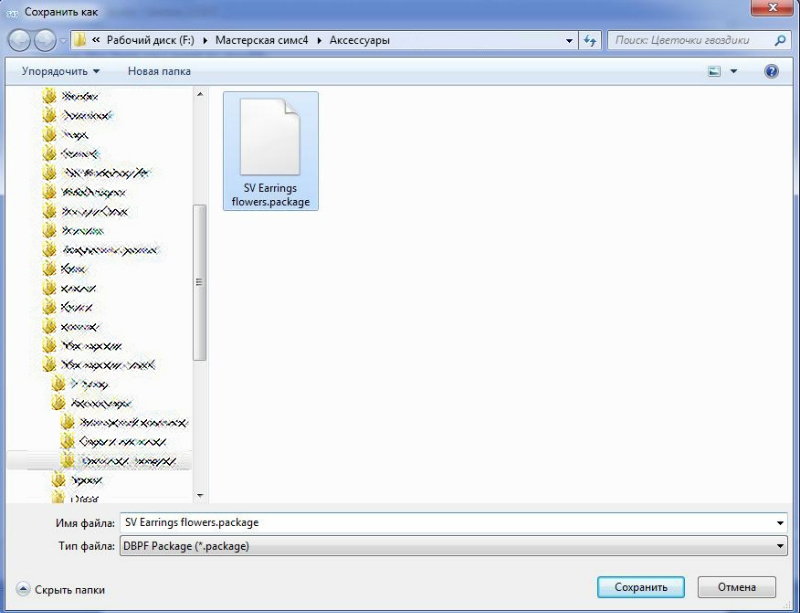Click the Мастерская симс4 breadcrumb segment

coord(264,41)
